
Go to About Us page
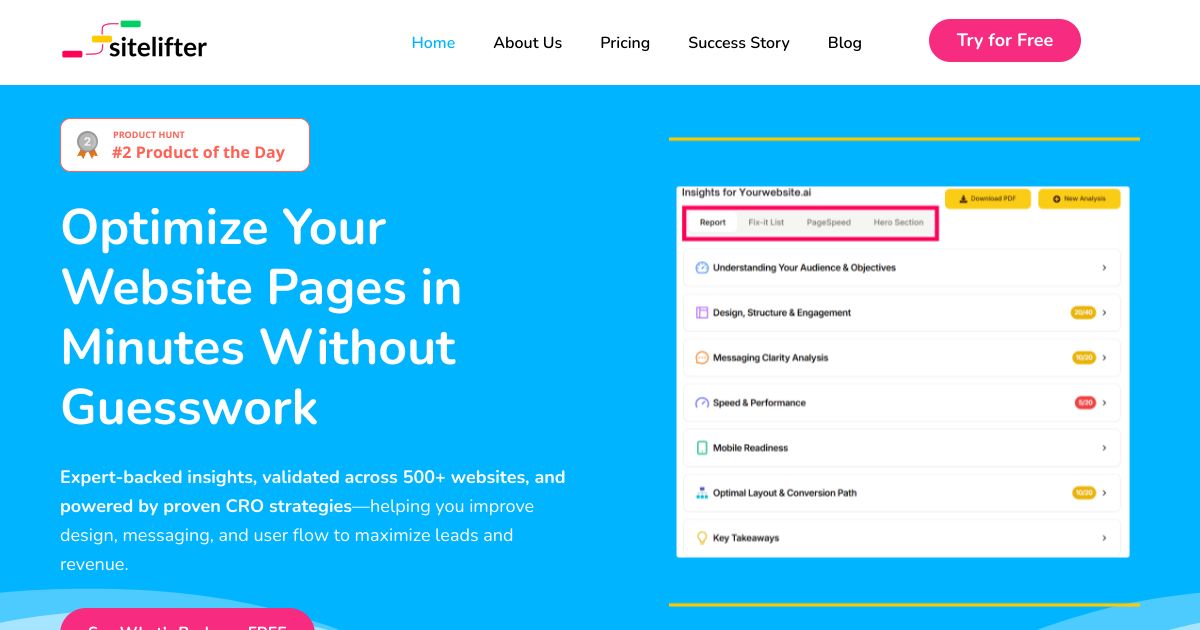click(x=527, y=43)
